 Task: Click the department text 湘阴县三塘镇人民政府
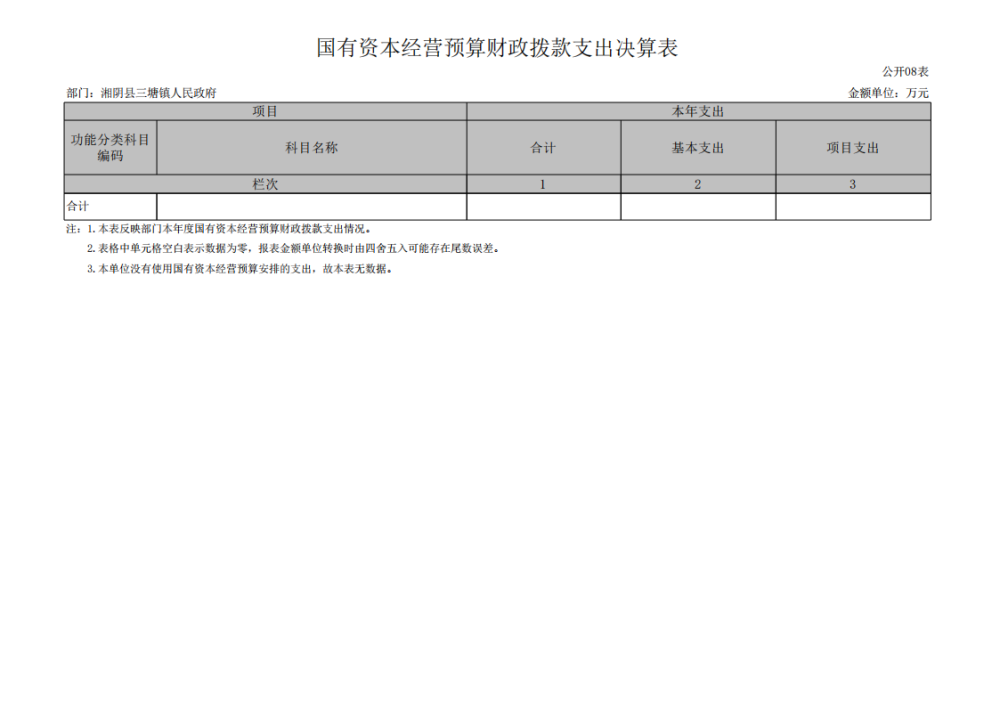click(141, 93)
